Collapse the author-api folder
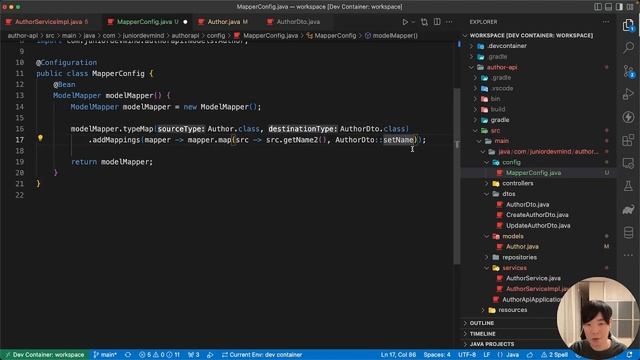 point(502,67)
